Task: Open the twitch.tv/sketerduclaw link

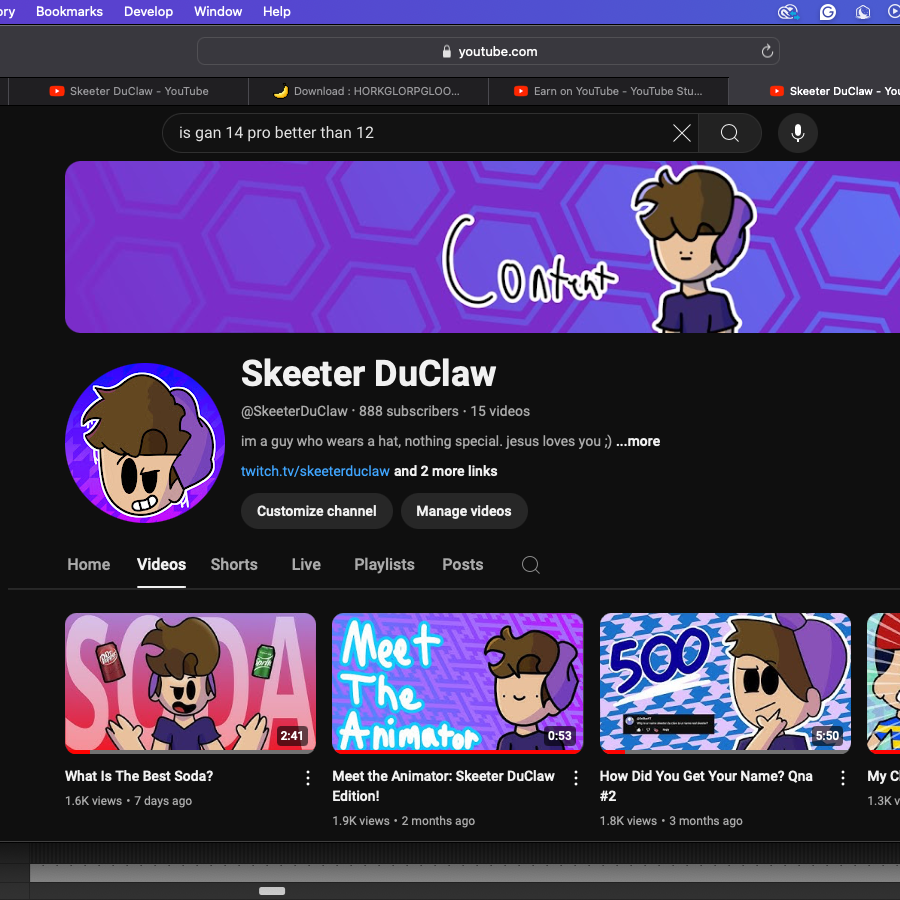Action: tap(315, 471)
